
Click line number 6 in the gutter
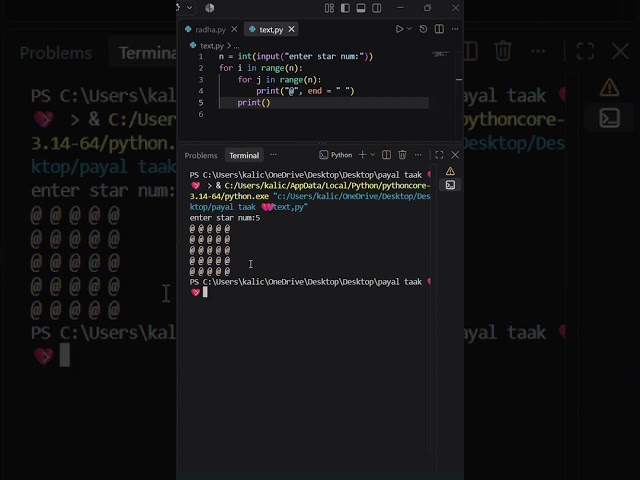point(201,114)
